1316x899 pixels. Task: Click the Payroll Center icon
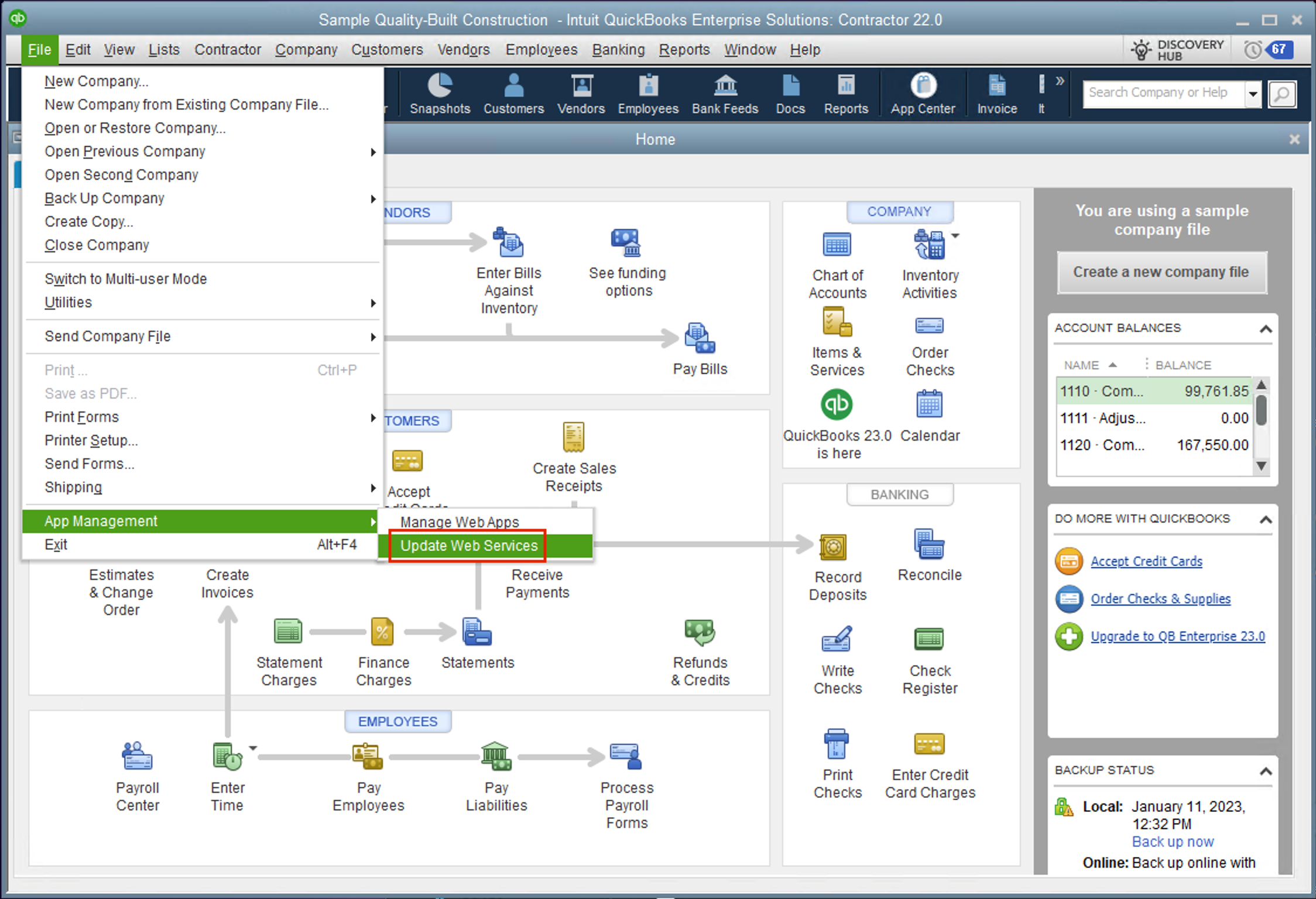click(x=138, y=756)
